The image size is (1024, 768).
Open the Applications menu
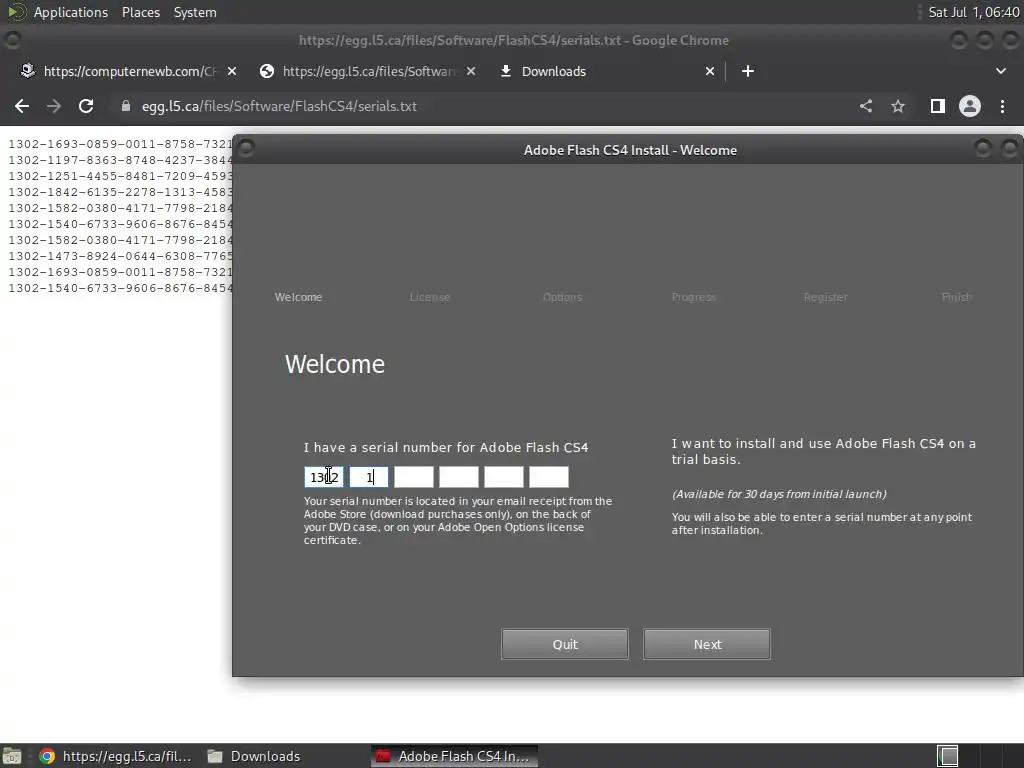click(x=71, y=12)
